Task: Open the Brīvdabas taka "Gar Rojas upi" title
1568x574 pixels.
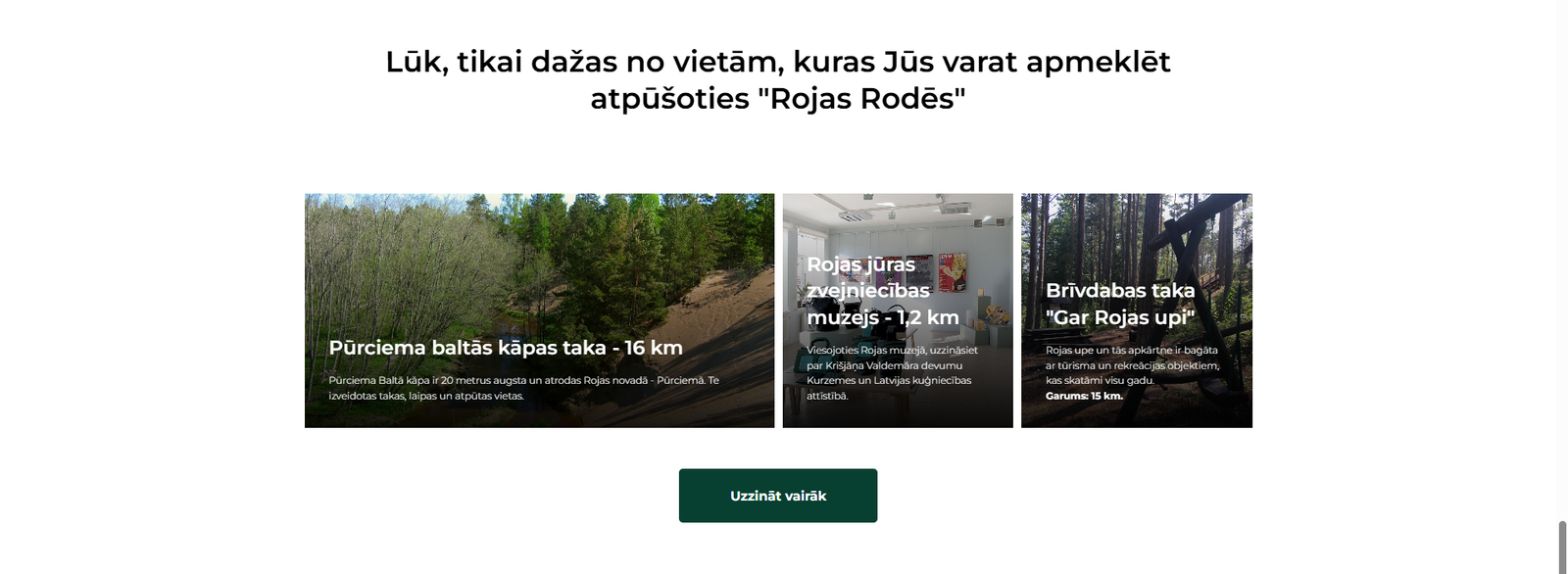Action: click(x=1120, y=304)
